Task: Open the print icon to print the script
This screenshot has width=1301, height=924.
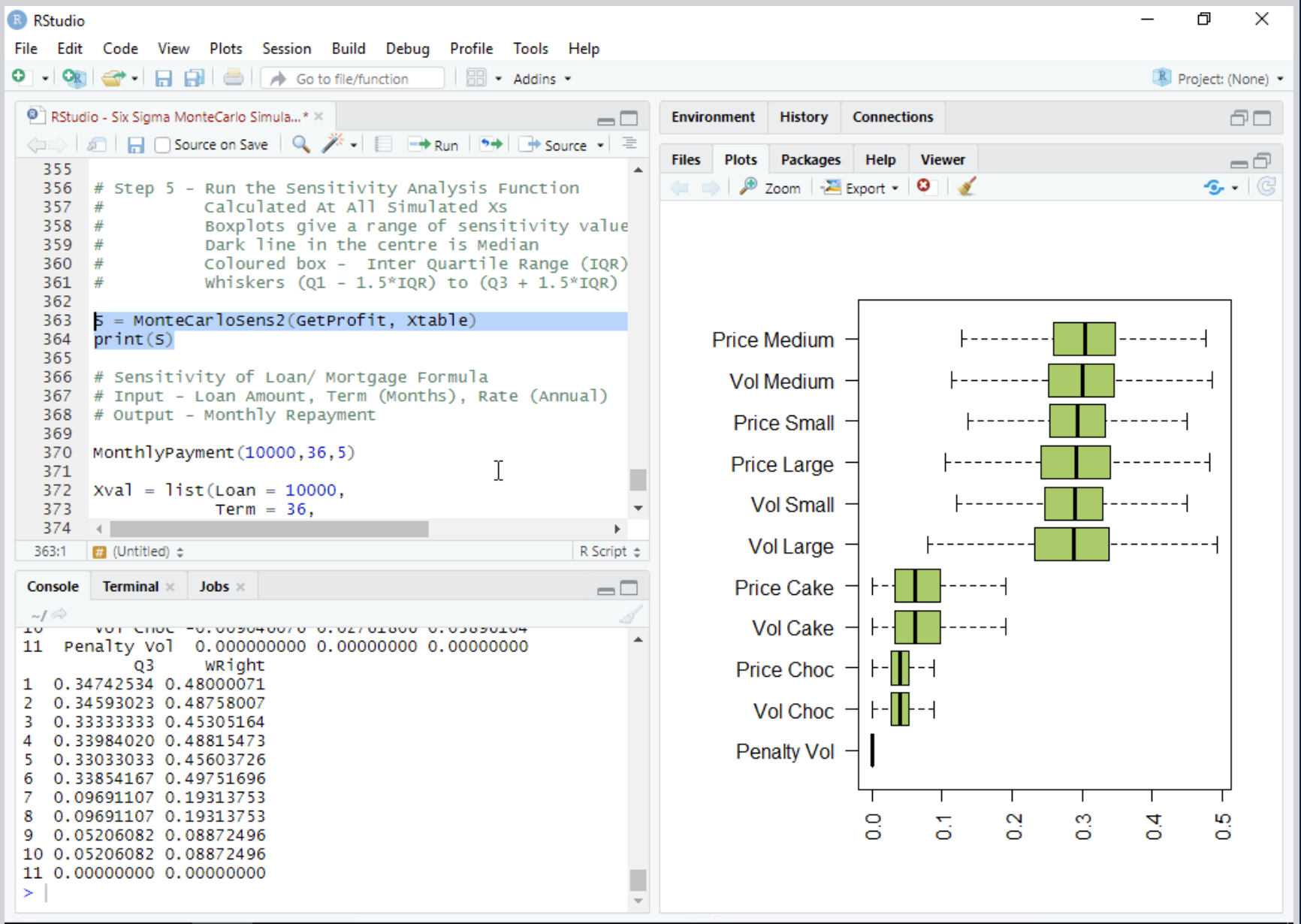Action: pos(233,77)
